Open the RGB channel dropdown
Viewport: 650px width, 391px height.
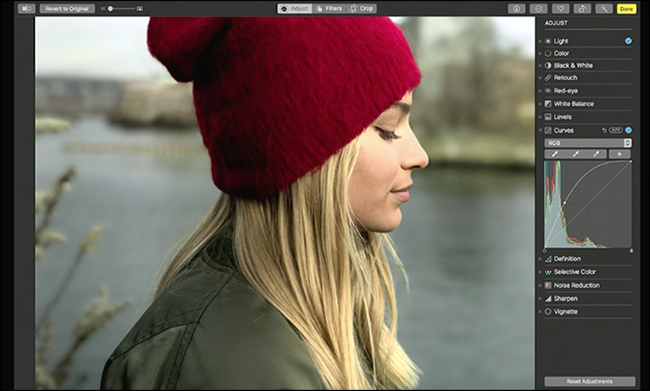588,143
